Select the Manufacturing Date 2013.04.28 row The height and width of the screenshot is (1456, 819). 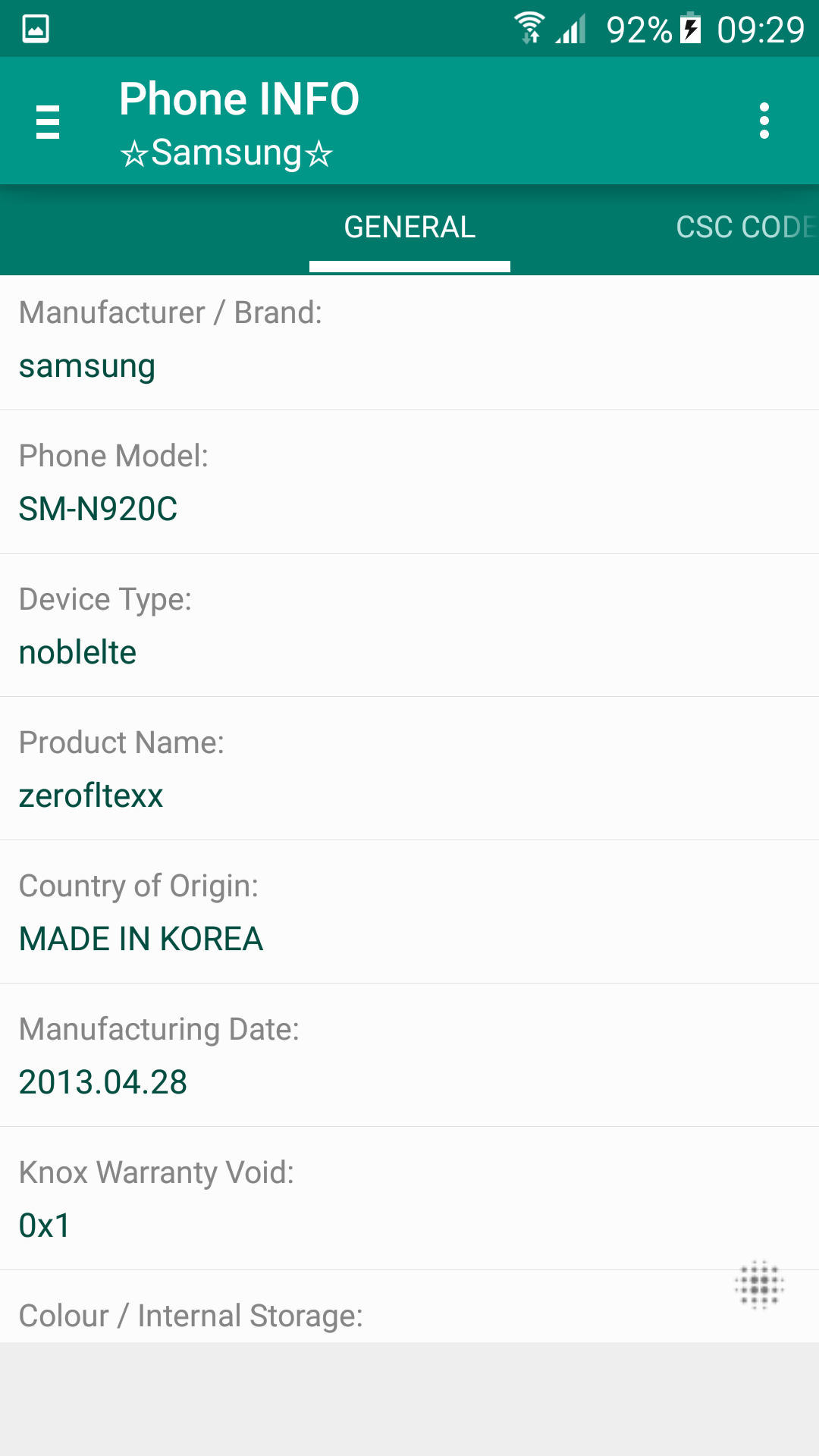coord(409,1056)
